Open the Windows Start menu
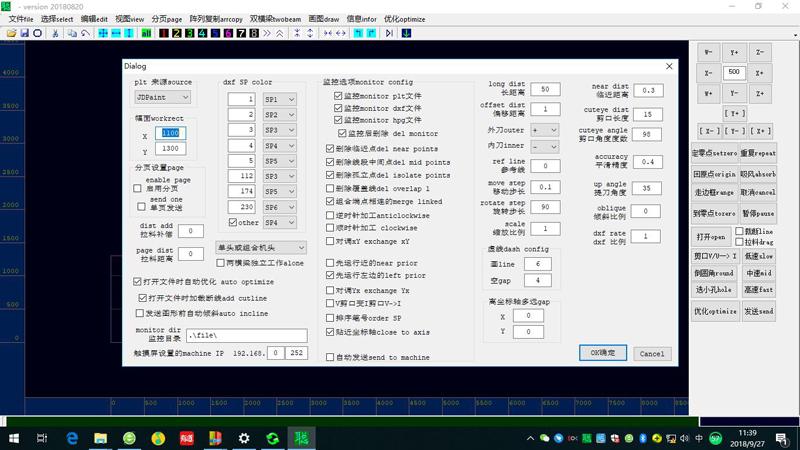Image resolution: width=800 pixels, height=450 pixels. [14, 438]
